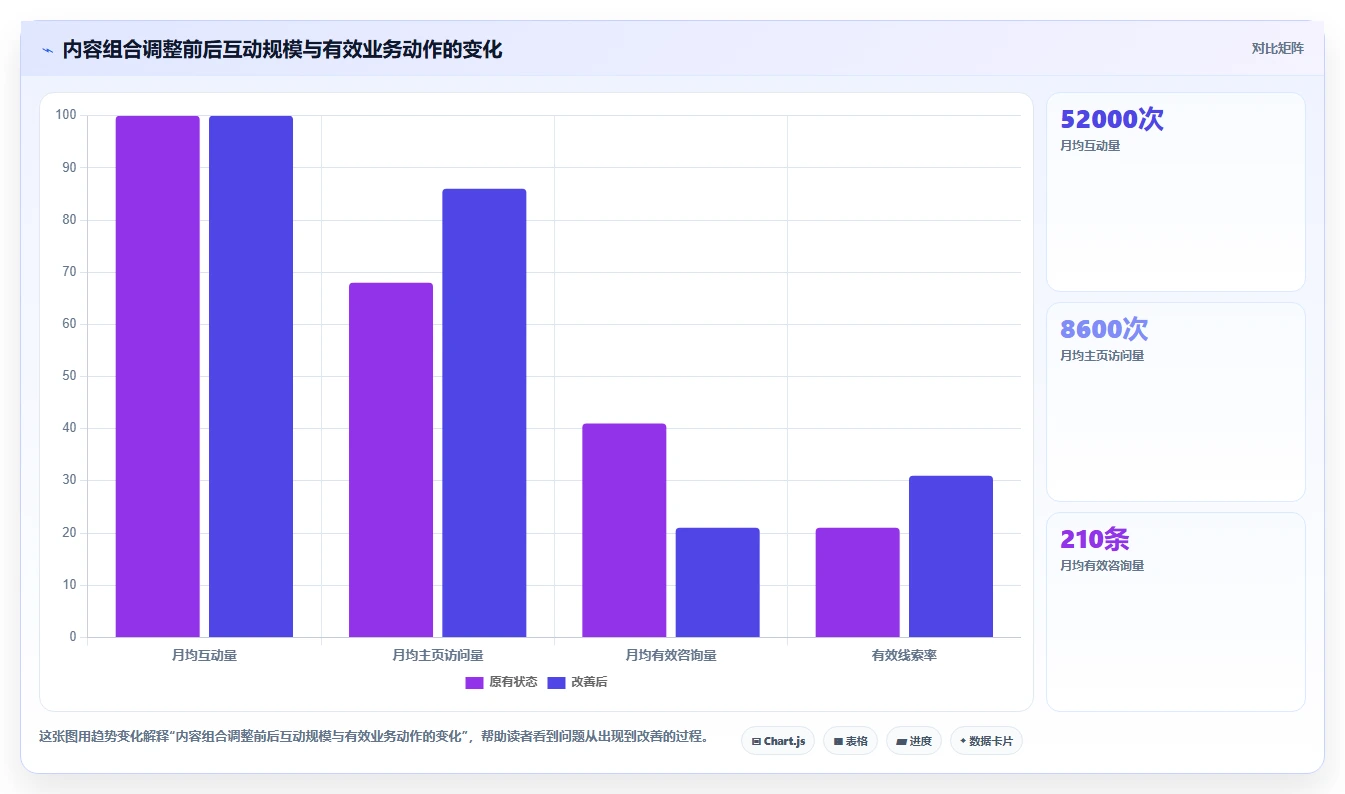Toggle the 原有状态 legend entry
This screenshot has width=1345, height=794.
click(501, 682)
